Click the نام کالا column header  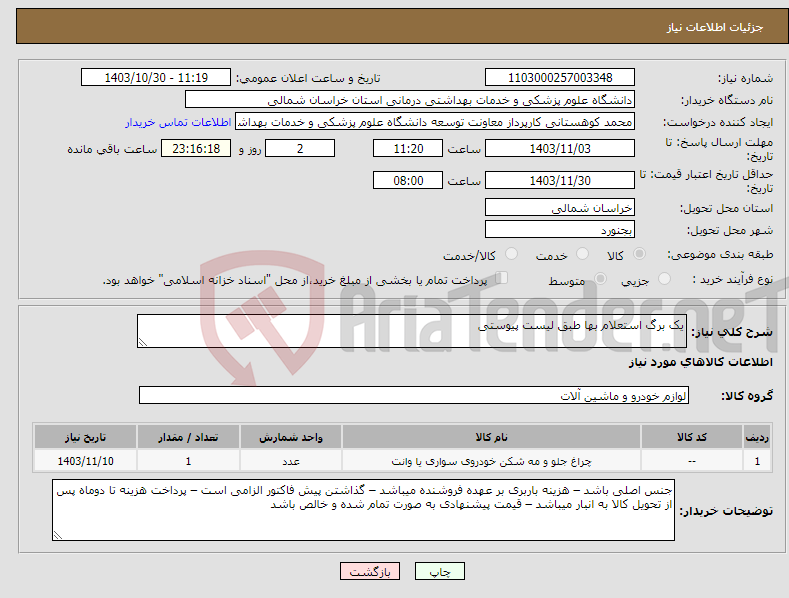pos(491,437)
